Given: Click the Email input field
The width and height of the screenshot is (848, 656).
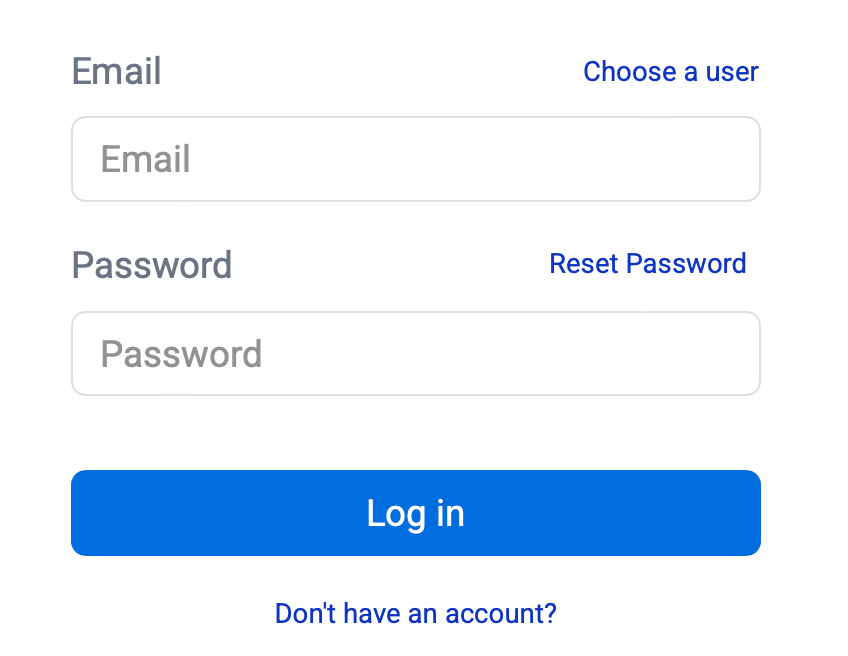Looking at the screenshot, I should pos(415,159).
